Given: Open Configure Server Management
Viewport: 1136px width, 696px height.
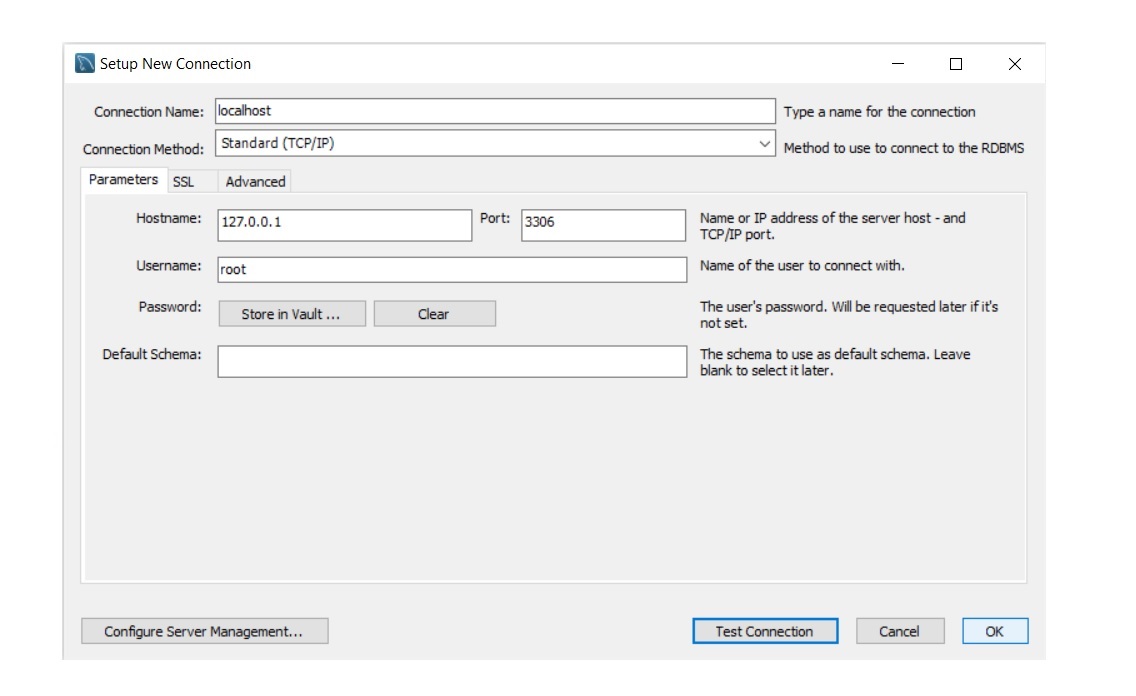Looking at the screenshot, I should click(x=204, y=632).
